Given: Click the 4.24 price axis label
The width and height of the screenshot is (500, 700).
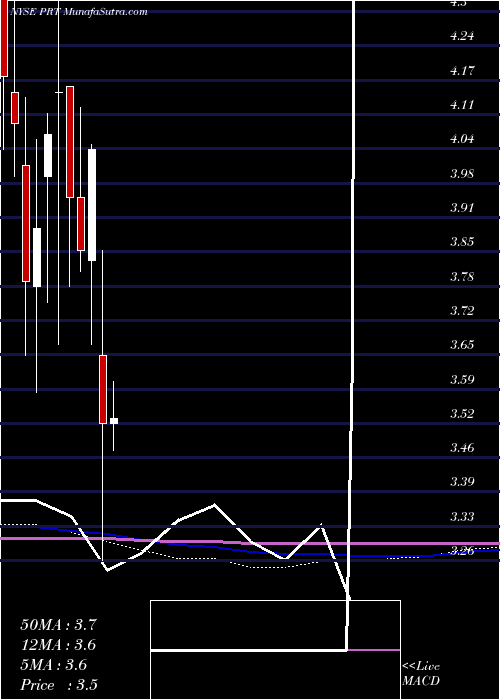Looking at the screenshot, I should pyautogui.click(x=462, y=37).
